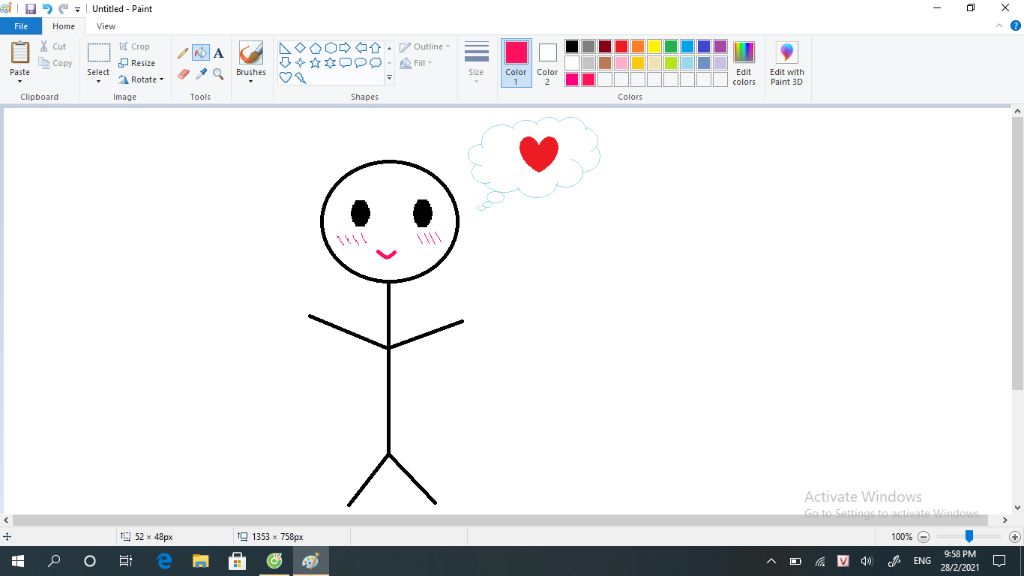
Task: Click the Resize button
Action: point(136,63)
